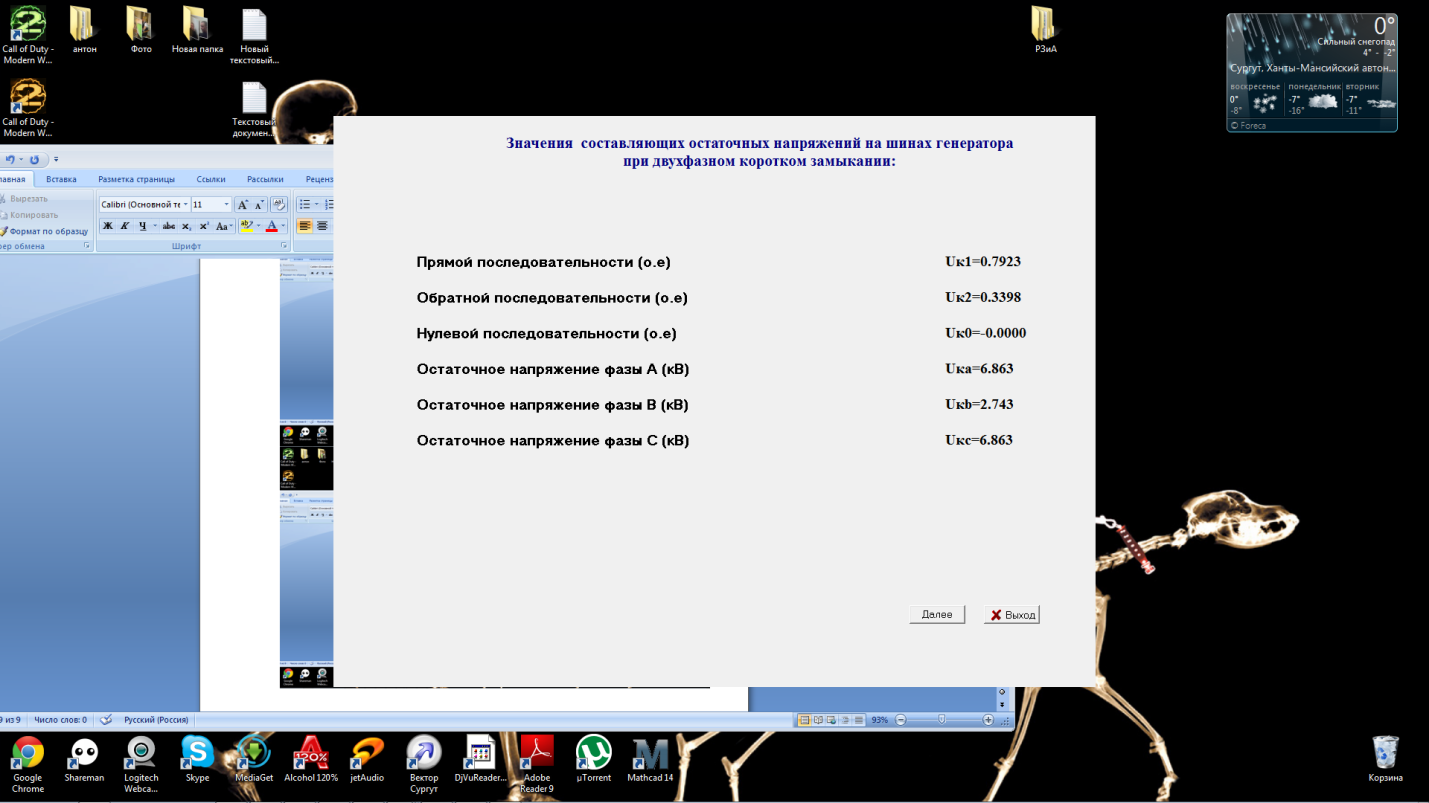Open the Вставка ribbon tab

[x=61, y=179]
